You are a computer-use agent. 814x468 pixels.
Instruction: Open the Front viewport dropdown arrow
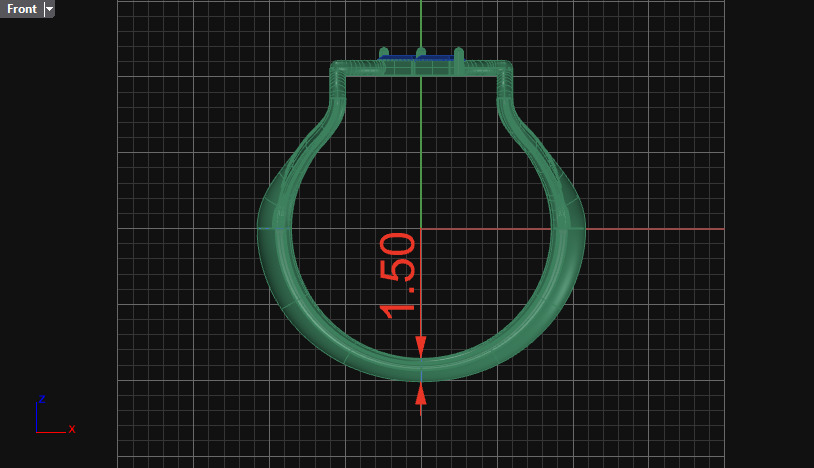tap(49, 9)
